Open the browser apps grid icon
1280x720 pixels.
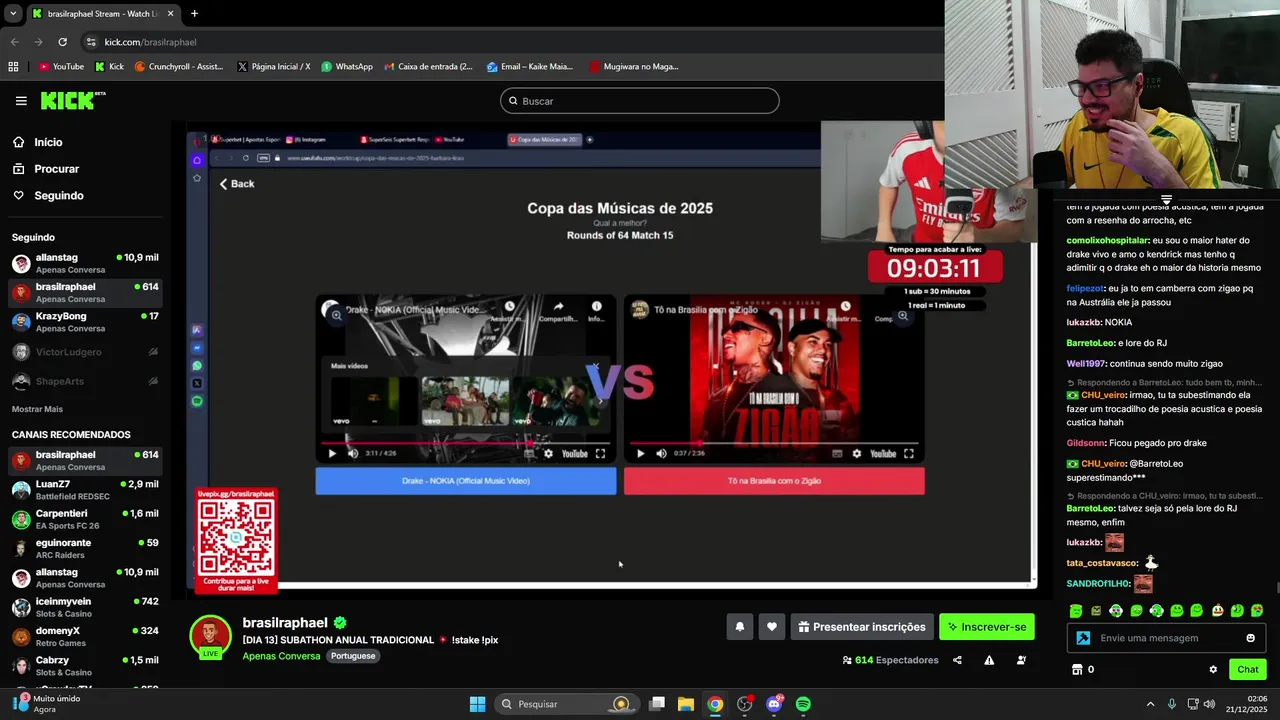click(13, 67)
